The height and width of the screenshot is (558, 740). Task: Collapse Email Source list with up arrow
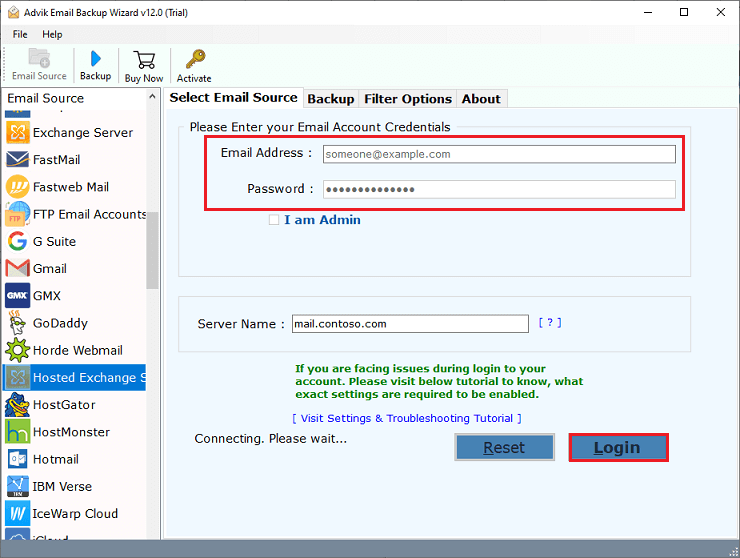(x=152, y=97)
